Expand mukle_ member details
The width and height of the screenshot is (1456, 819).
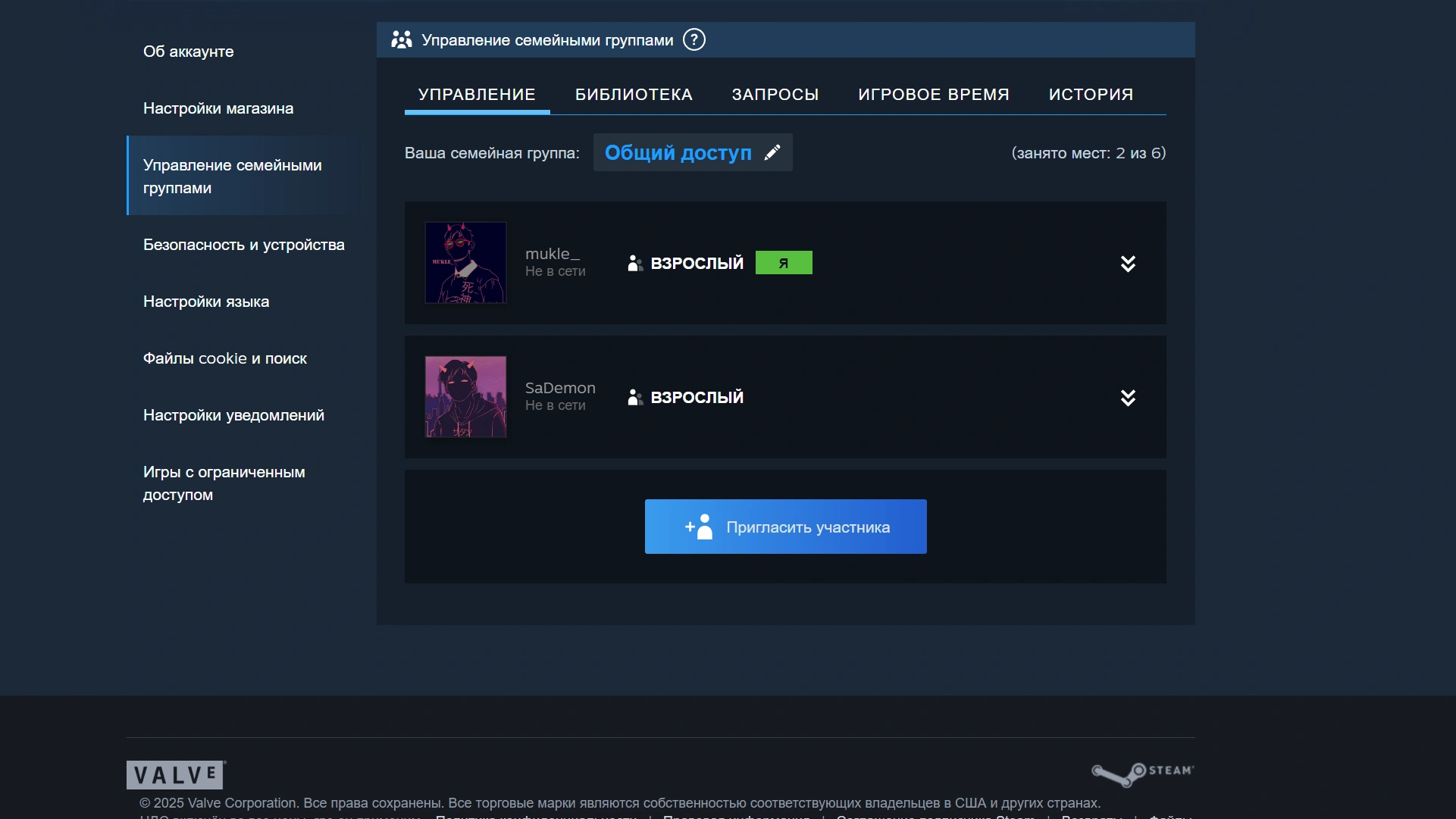pos(1128,263)
